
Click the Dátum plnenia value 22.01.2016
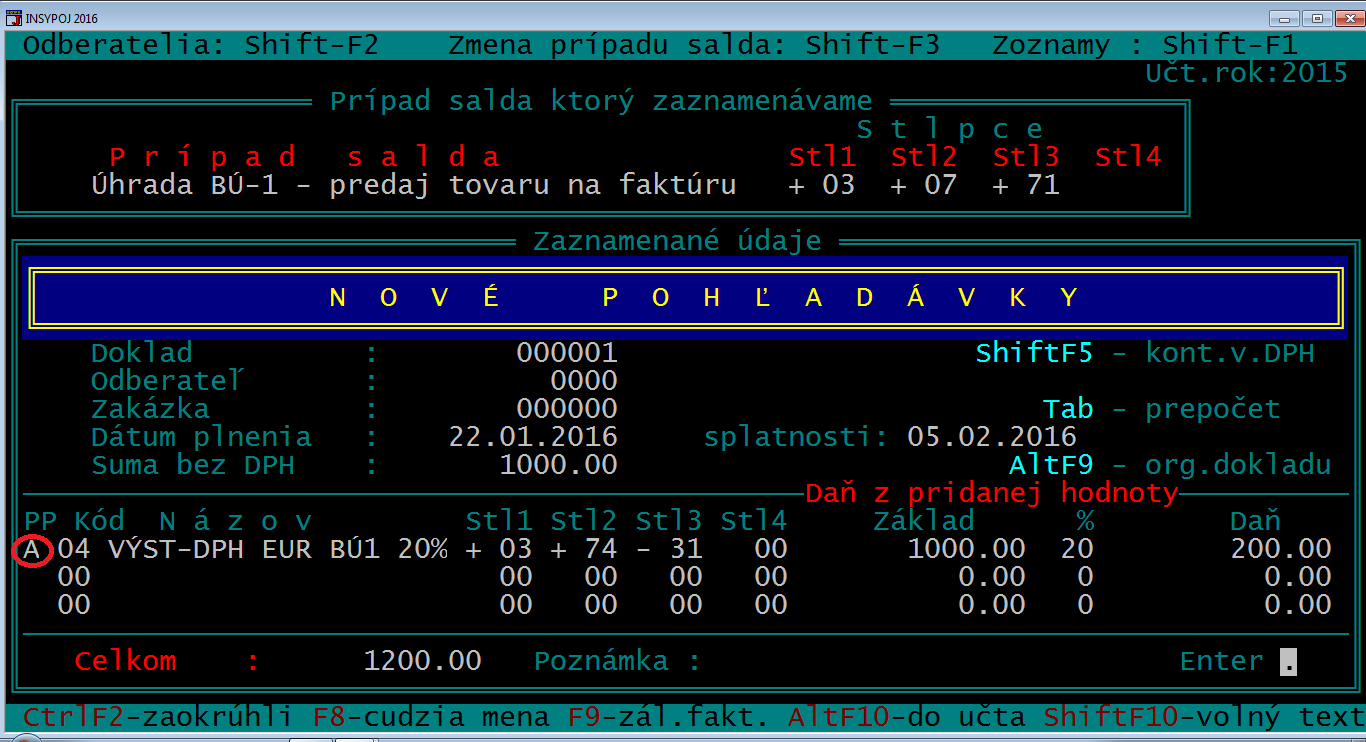coord(533,437)
